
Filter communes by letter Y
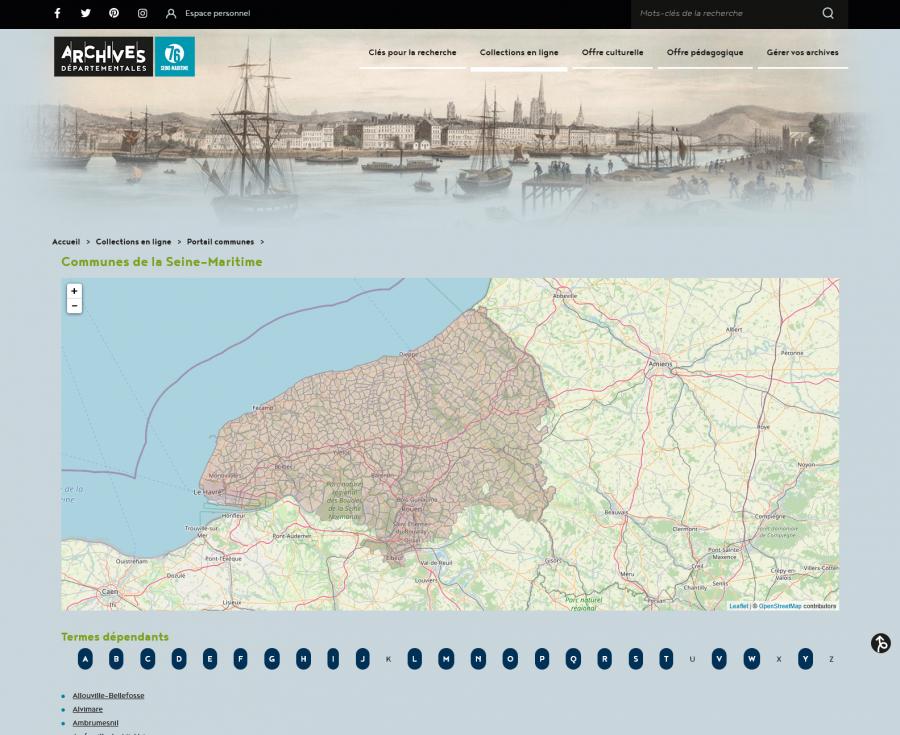[805, 659]
